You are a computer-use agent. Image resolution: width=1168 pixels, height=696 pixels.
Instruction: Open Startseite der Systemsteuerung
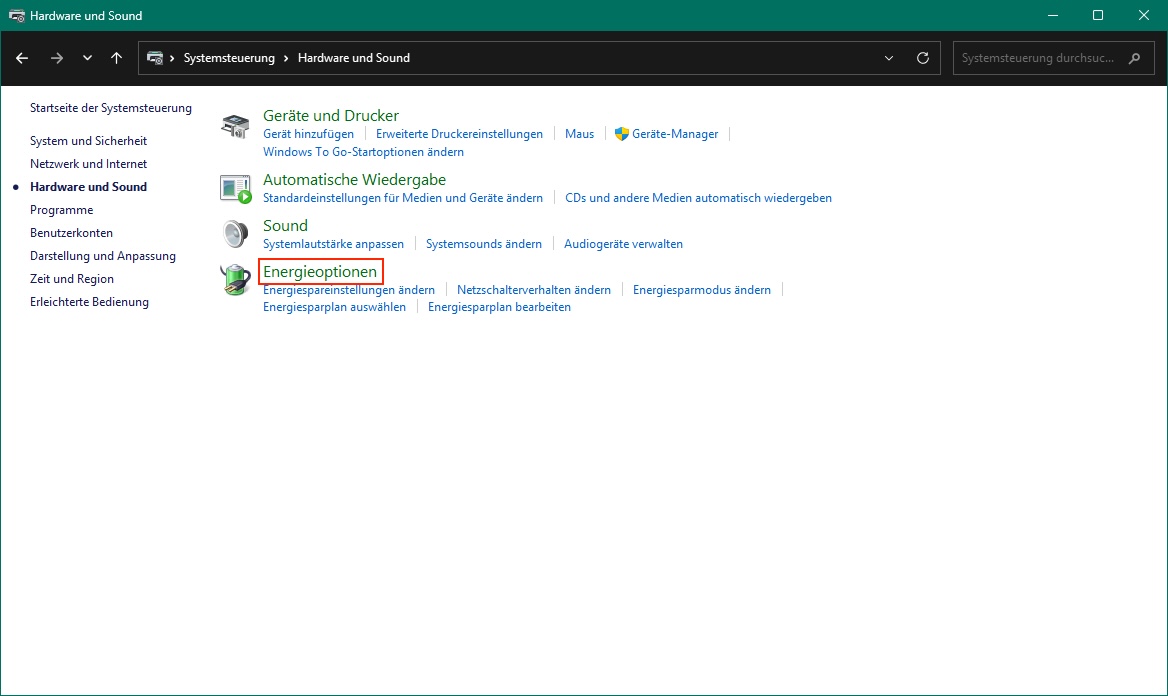(111, 108)
